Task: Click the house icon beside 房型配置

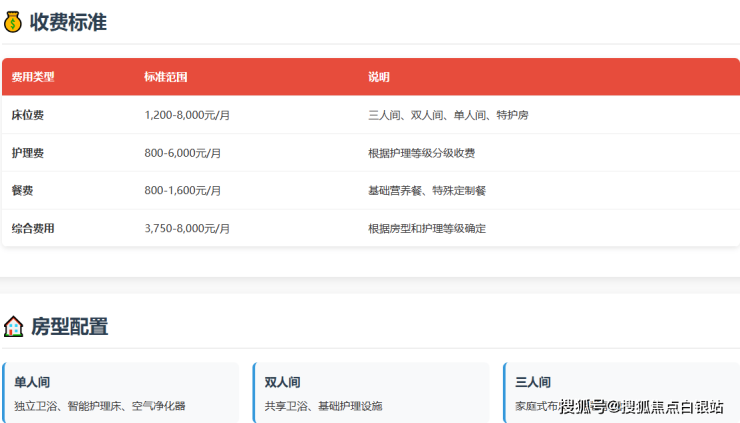Action: (14, 326)
